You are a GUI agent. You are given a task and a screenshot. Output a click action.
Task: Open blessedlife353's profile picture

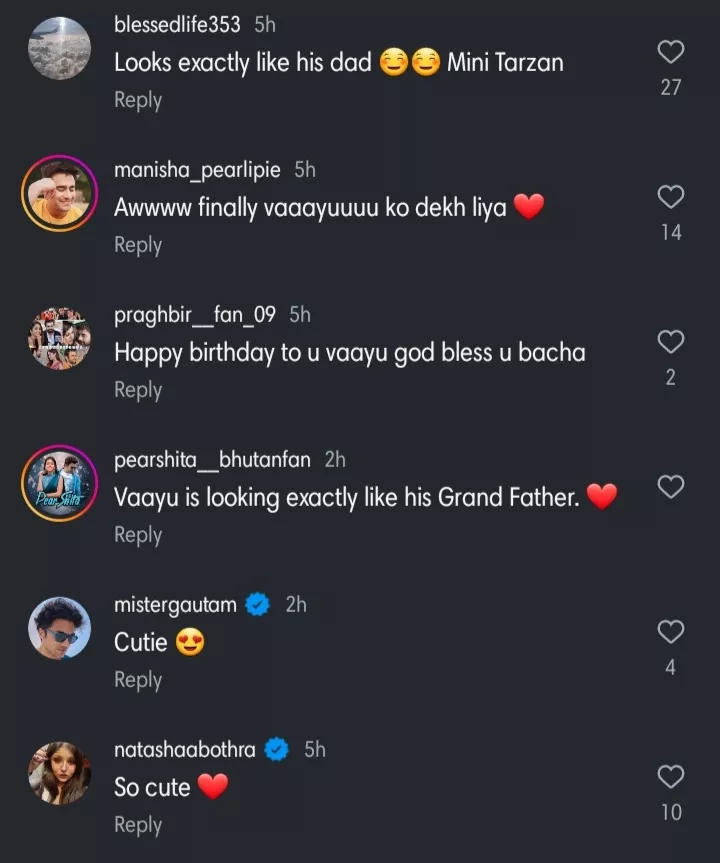(60, 48)
